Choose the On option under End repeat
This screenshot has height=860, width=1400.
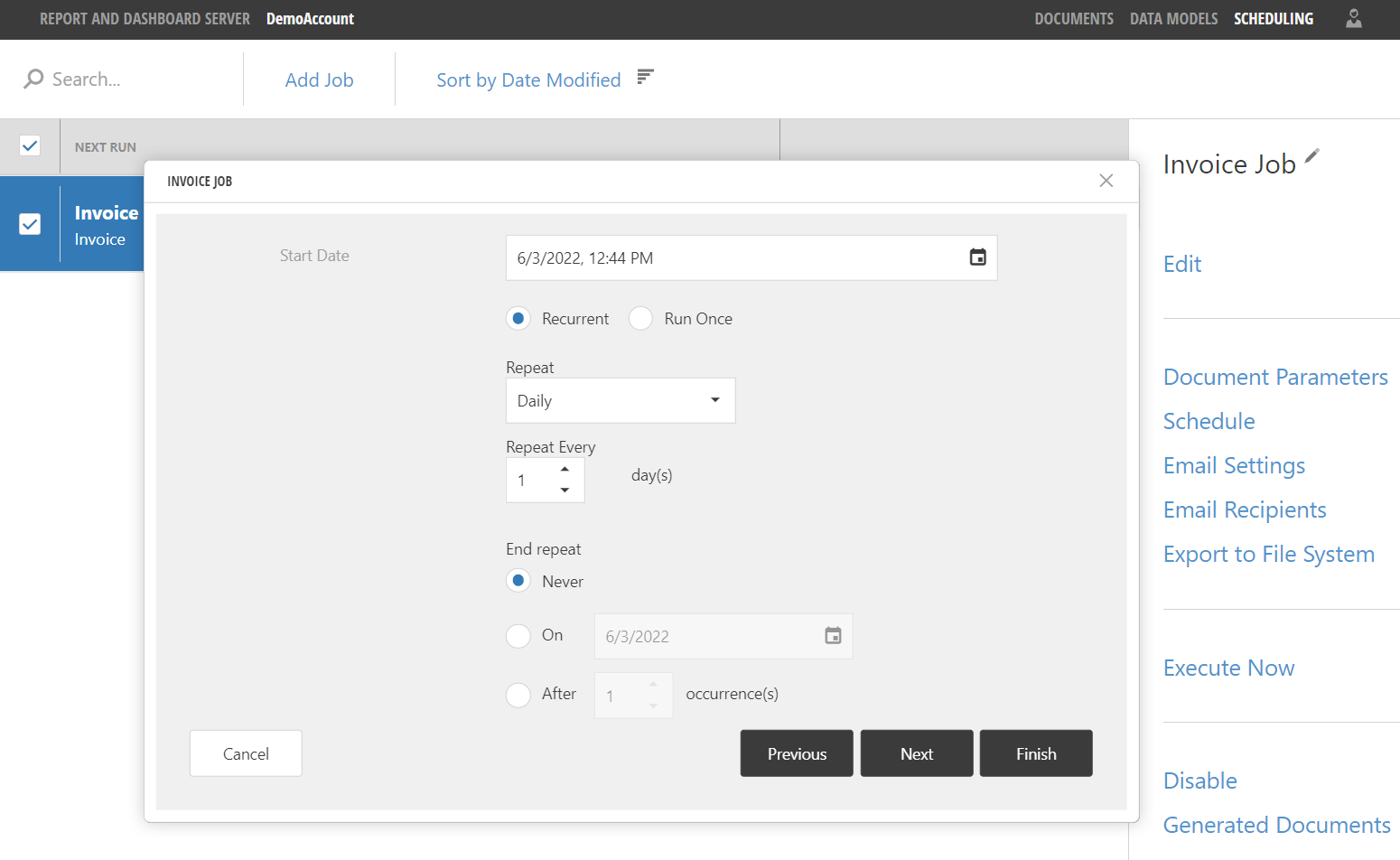coord(518,636)
